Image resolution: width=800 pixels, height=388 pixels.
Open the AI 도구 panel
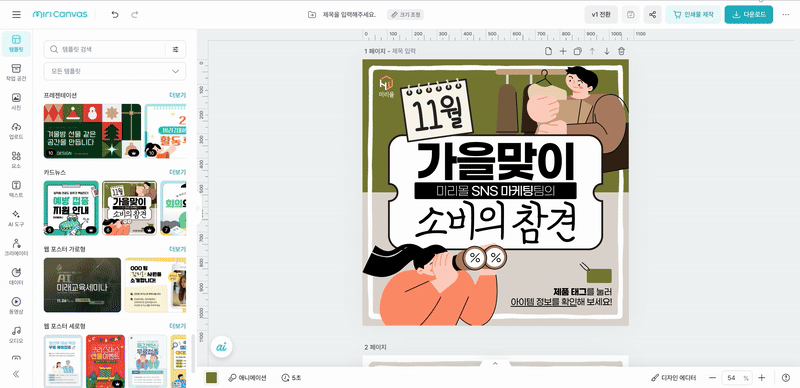(x=16, y=218)
